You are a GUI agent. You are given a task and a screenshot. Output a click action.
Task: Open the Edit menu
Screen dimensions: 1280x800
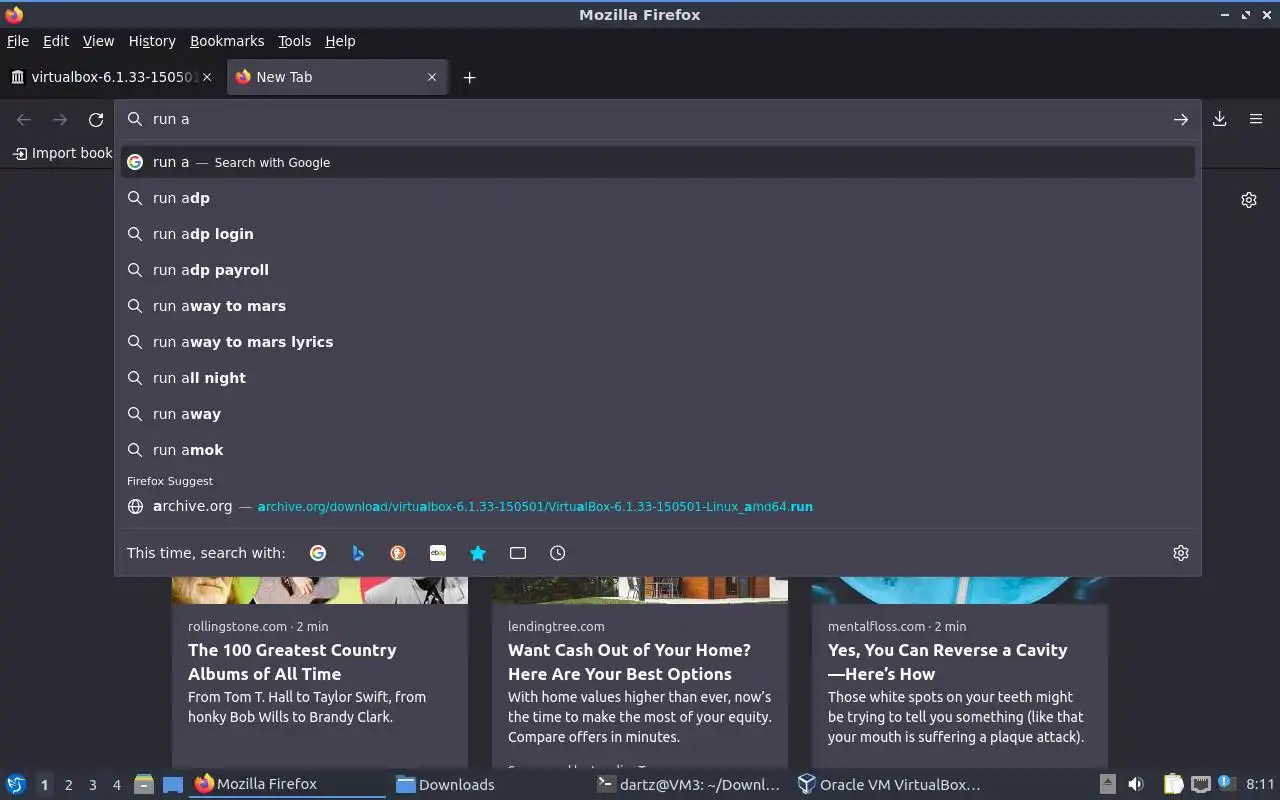(56, 41)
